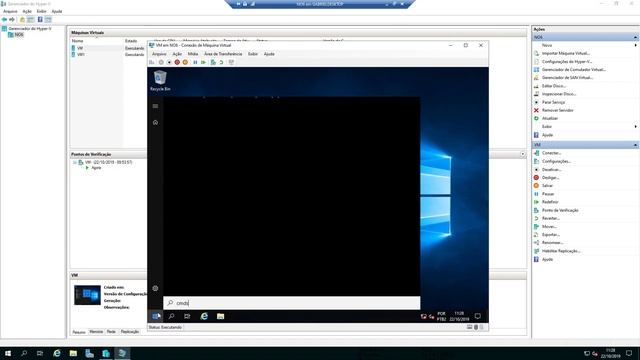
Task: Click the green Reset/Start icon in VM toolbar
Action: 203,62
